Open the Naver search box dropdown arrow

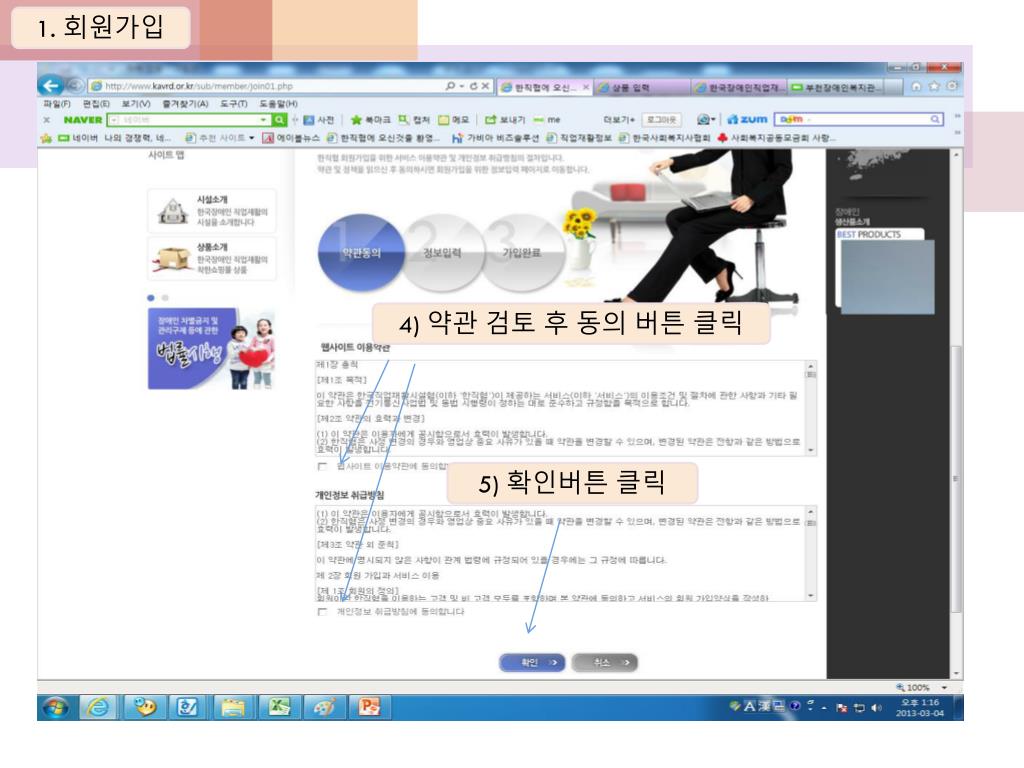pyautogui.click(x=264, y=120)
